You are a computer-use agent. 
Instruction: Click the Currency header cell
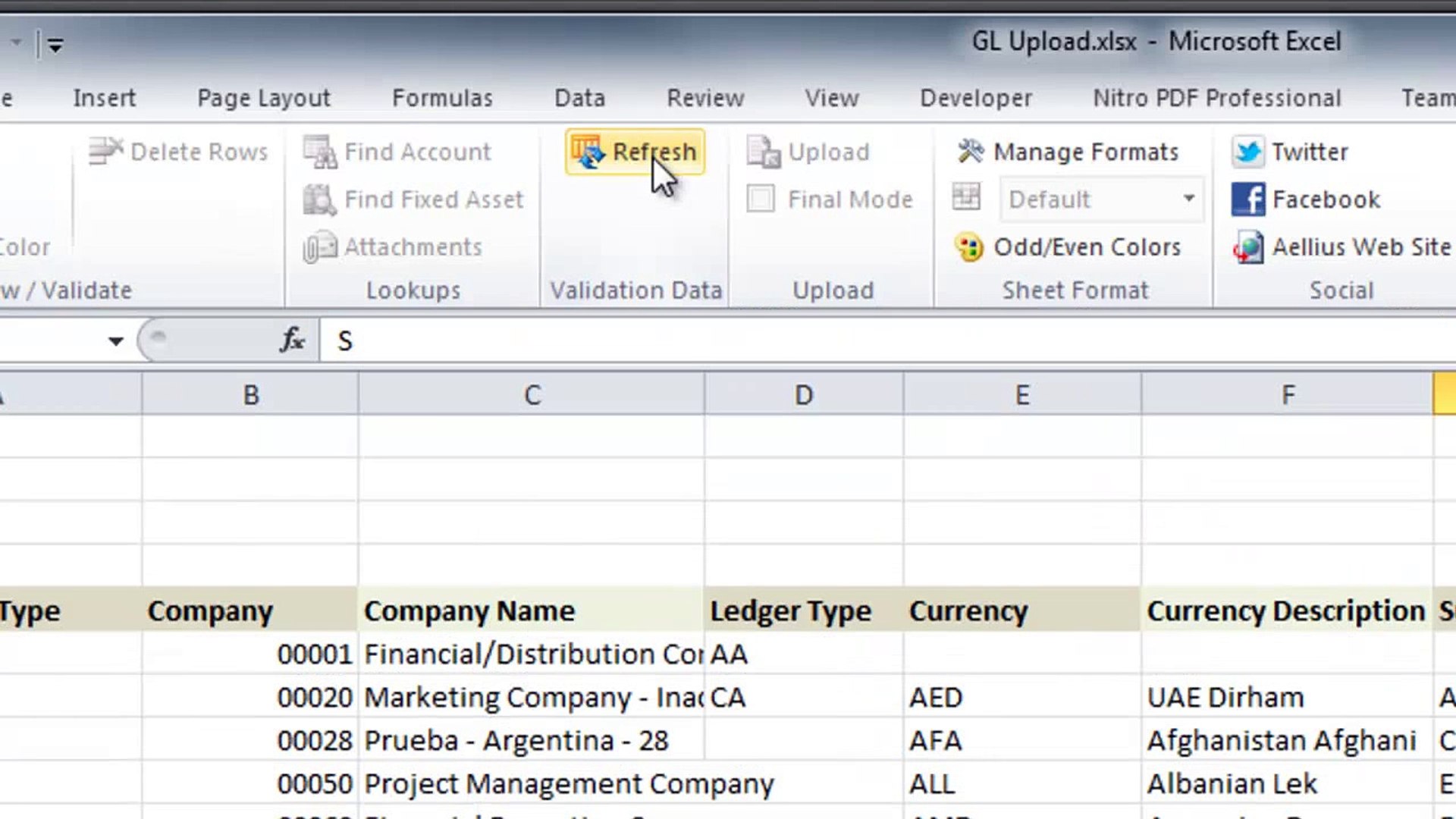pyautogui.click(x=1022, y=610)
